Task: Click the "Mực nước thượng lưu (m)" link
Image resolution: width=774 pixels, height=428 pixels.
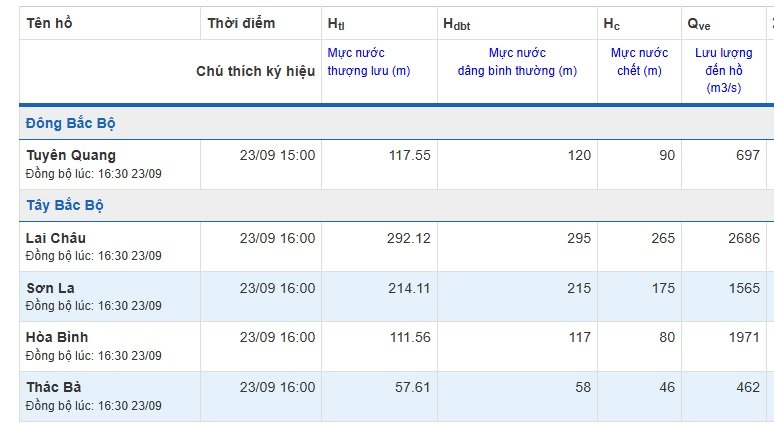Action: [369, 62]
